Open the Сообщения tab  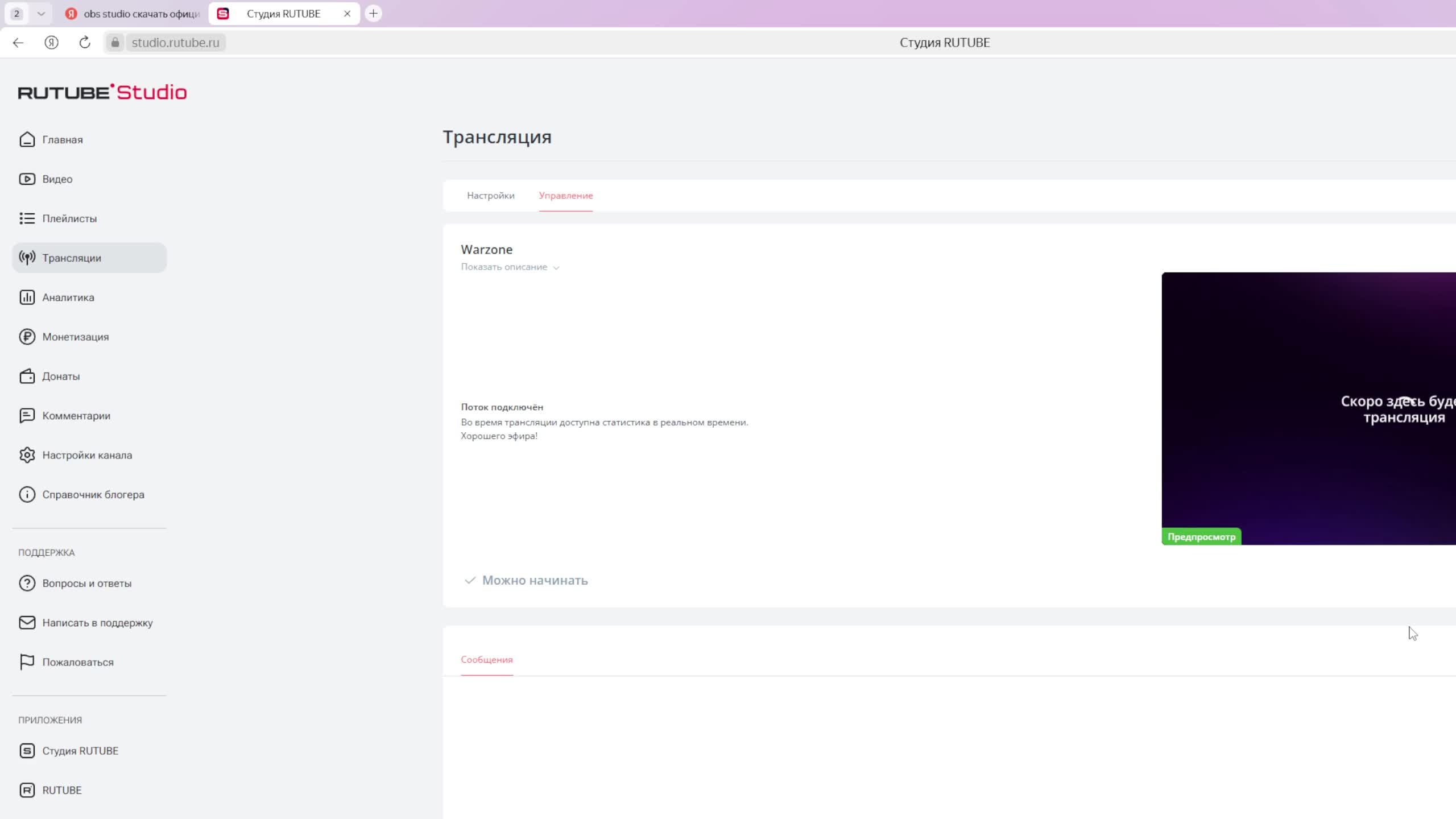point(487,660)
